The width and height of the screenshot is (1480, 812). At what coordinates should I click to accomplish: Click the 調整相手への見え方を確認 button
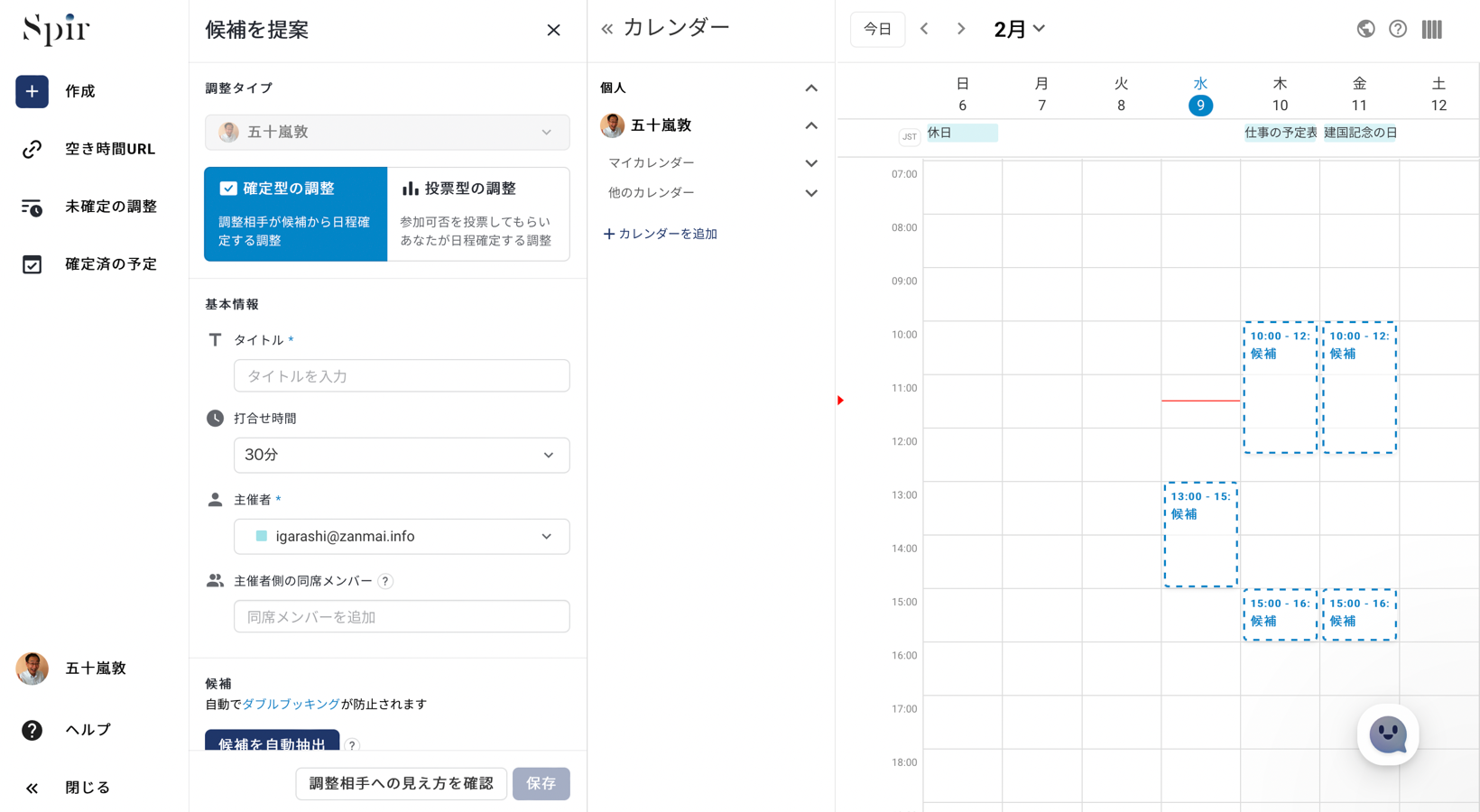(402, 783)
